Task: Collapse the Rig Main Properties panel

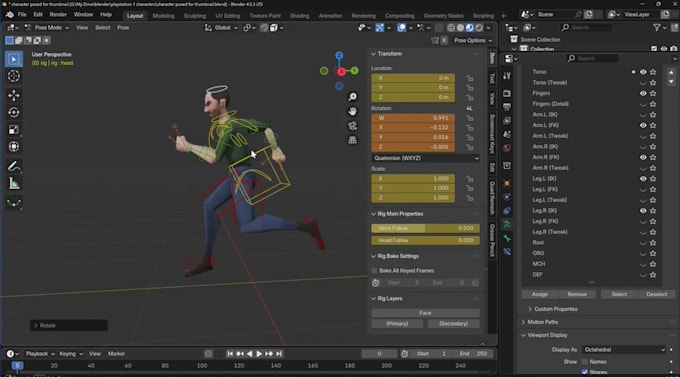Action: pos(373,214)
